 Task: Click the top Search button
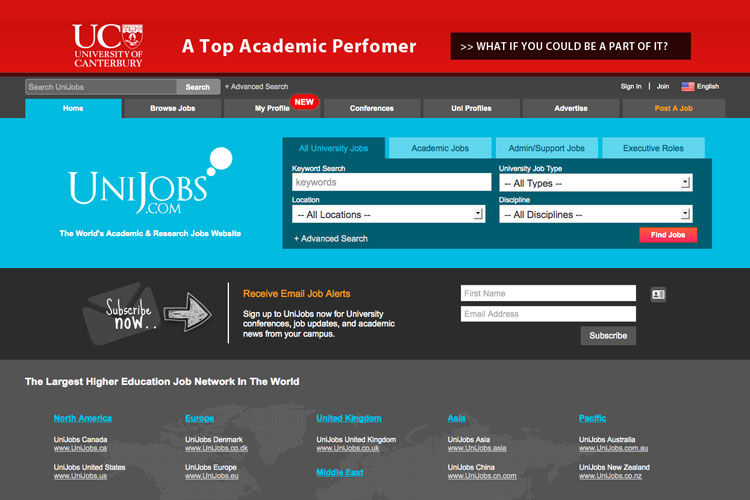[x=198, y=87]
